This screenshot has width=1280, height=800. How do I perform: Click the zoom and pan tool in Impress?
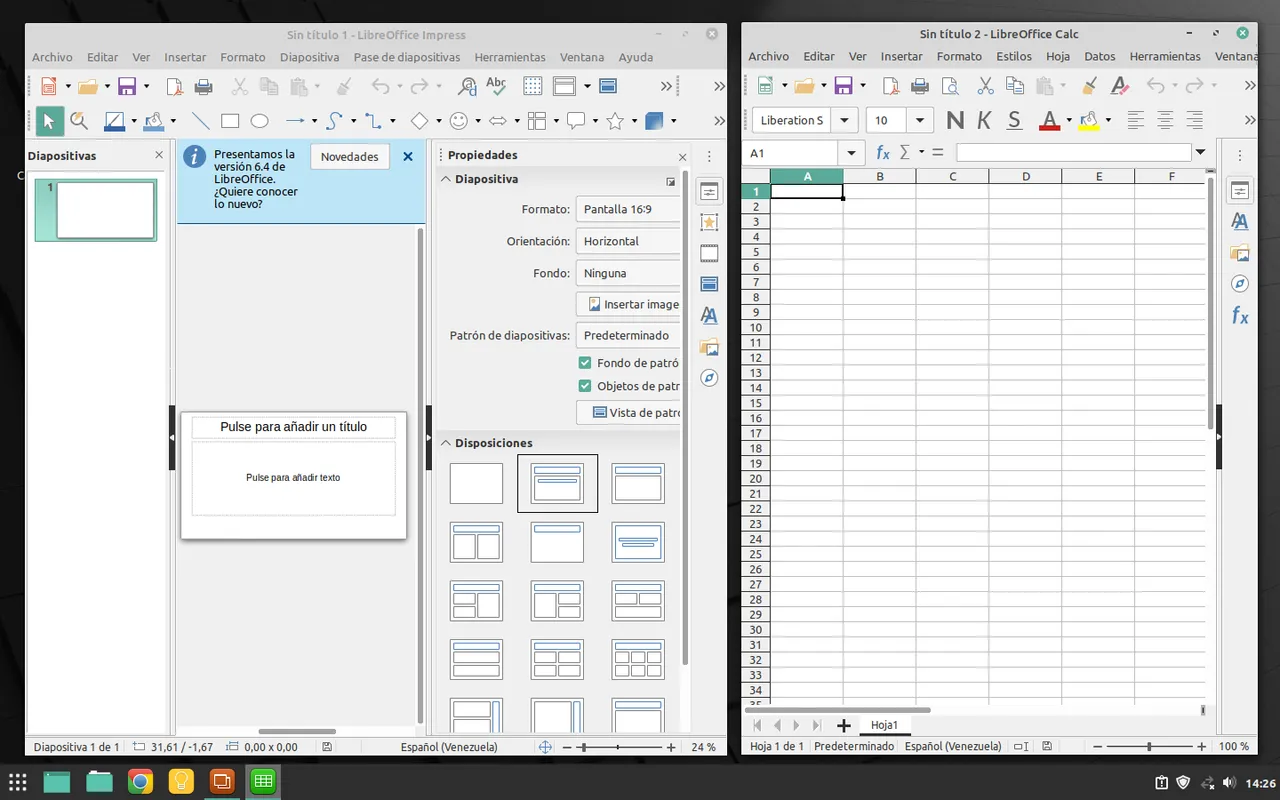point(78,121)
